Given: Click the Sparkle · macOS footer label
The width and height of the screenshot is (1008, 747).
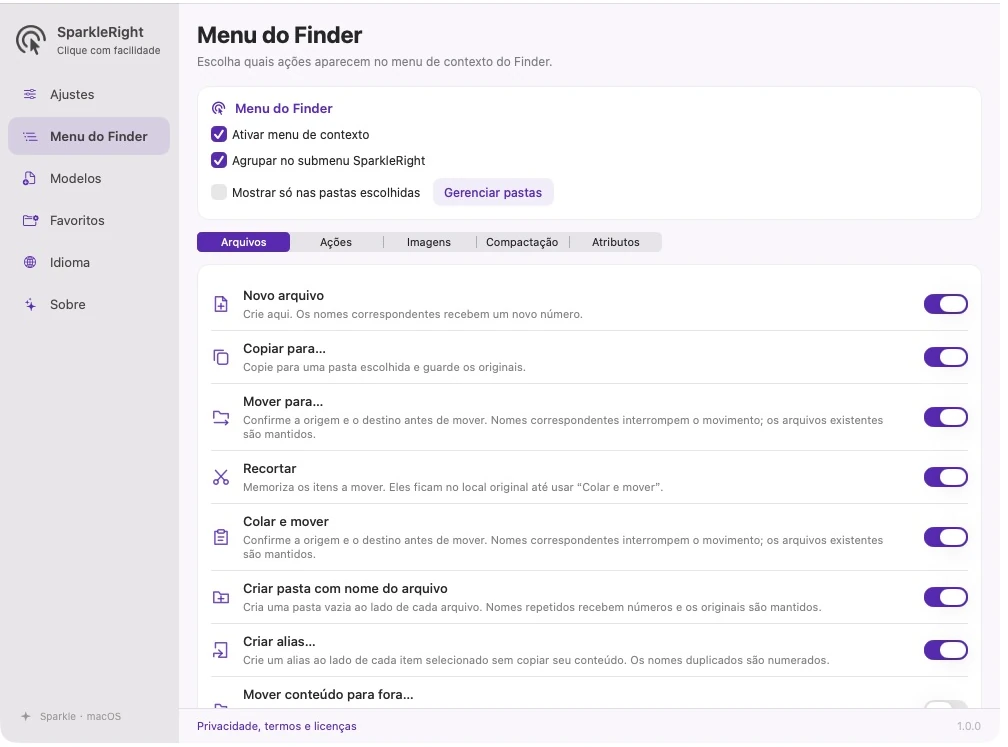Looking at the screenshot, I should click(x=80, y=716).
